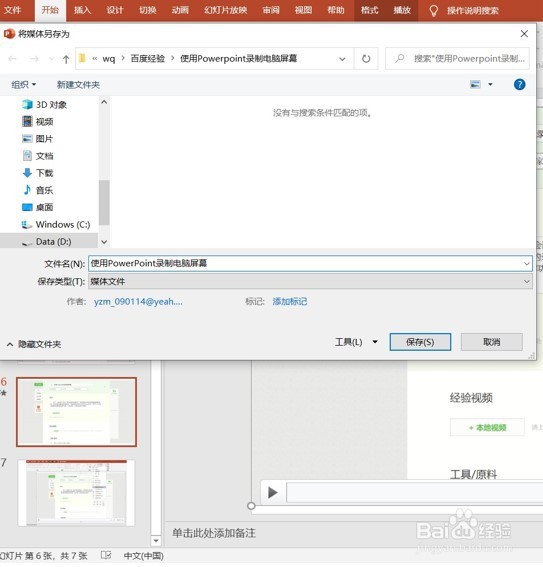Screen dimensions: 543x567
Task: Play the embedded video on slide
Action: click(x=273, y=492)
